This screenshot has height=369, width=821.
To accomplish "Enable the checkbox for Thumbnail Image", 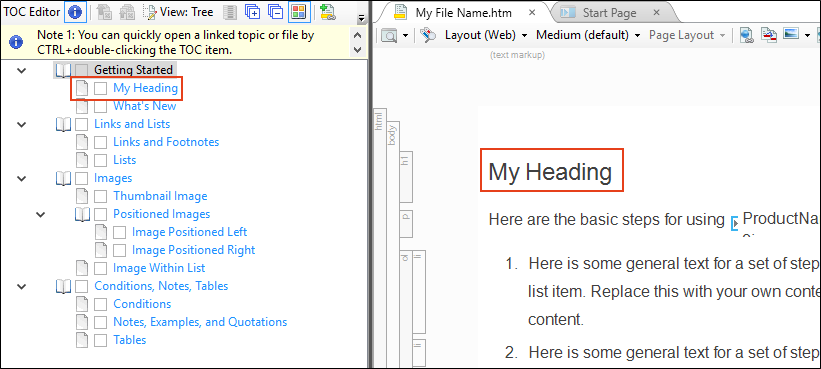I will pos(100,196).
